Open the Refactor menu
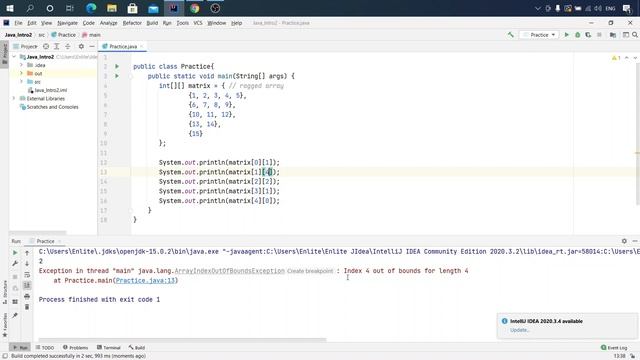This screenshot has height=360, width=640. 132,23
